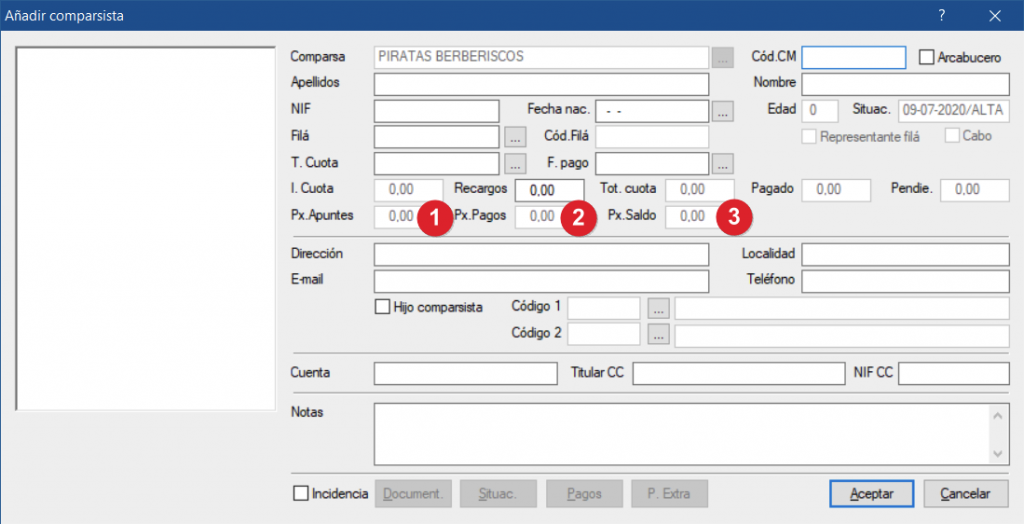Click the browse button next to F. pago

[723, 163]
